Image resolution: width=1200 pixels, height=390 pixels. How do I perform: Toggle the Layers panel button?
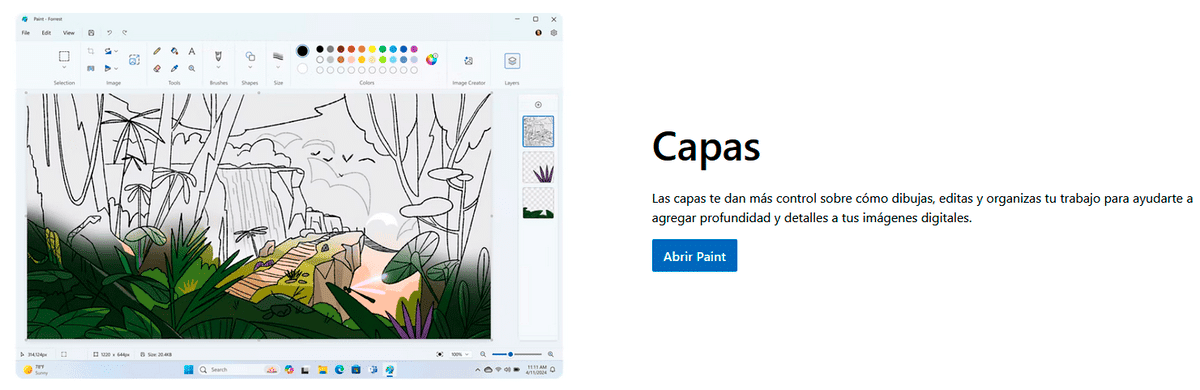(x=512, y=61)
